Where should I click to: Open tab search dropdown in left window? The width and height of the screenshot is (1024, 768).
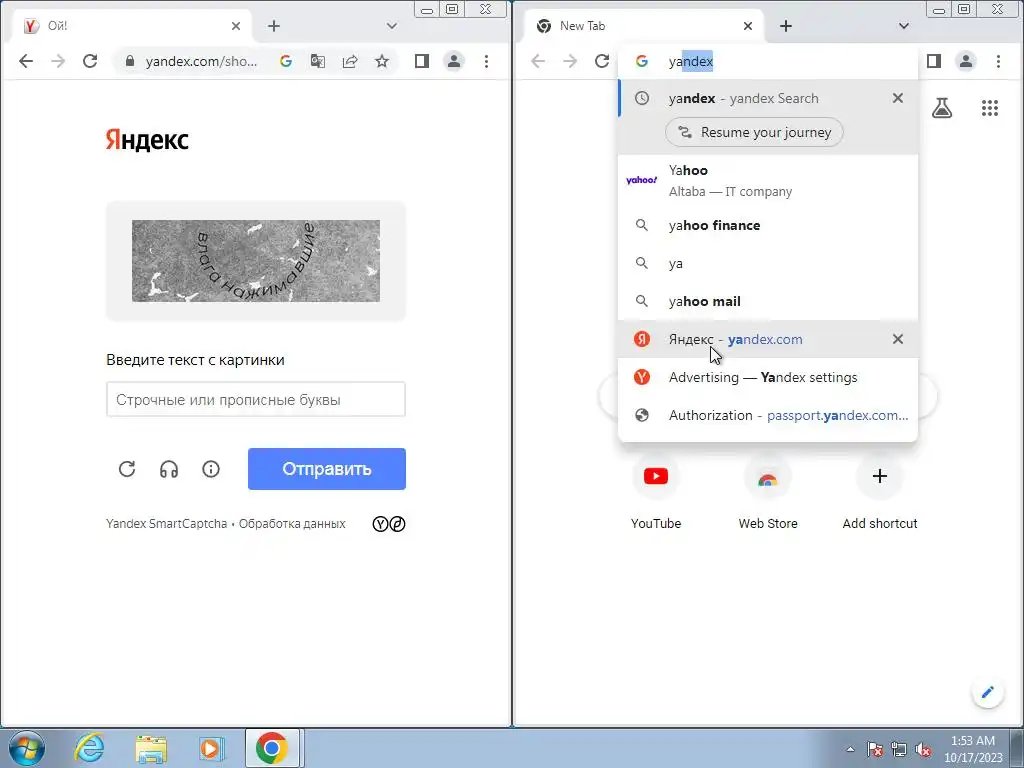pos(392,26)
